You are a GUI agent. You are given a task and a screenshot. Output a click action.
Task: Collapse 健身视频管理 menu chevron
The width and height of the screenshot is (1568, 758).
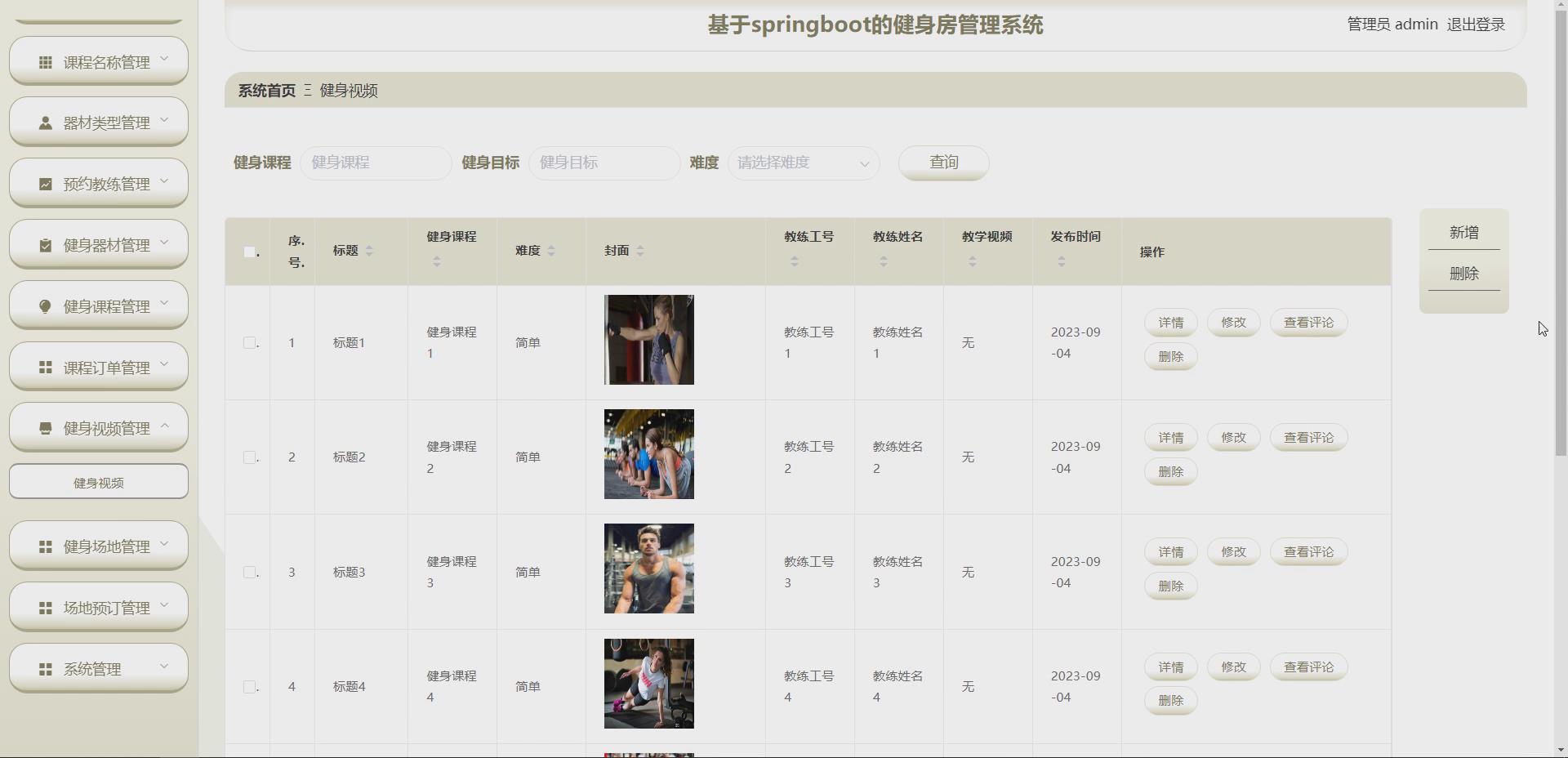click(164, 425)
